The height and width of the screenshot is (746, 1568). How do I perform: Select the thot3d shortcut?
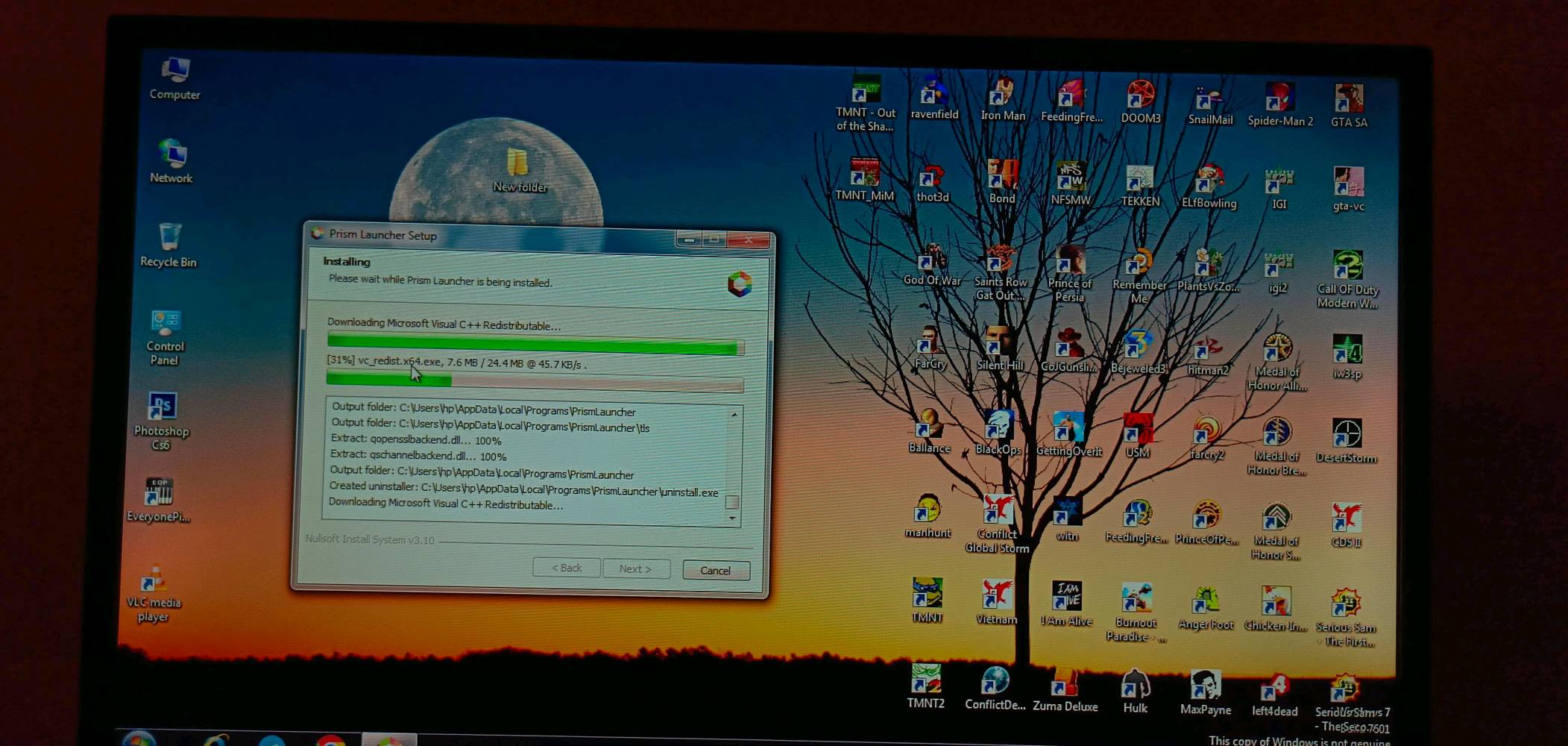point(933,184)
